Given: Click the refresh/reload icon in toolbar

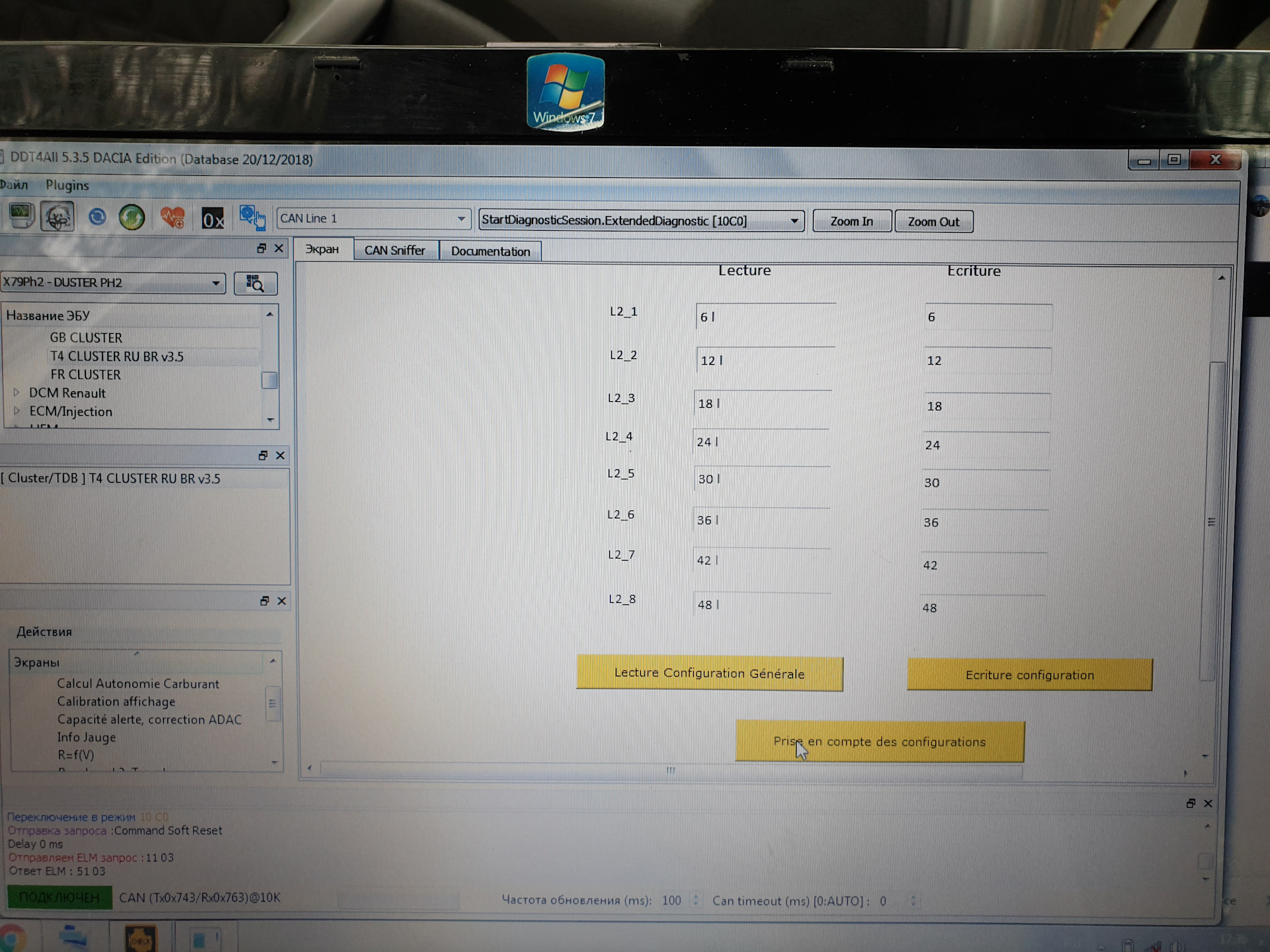Looking at the screenshot, I should pos(99,219).
